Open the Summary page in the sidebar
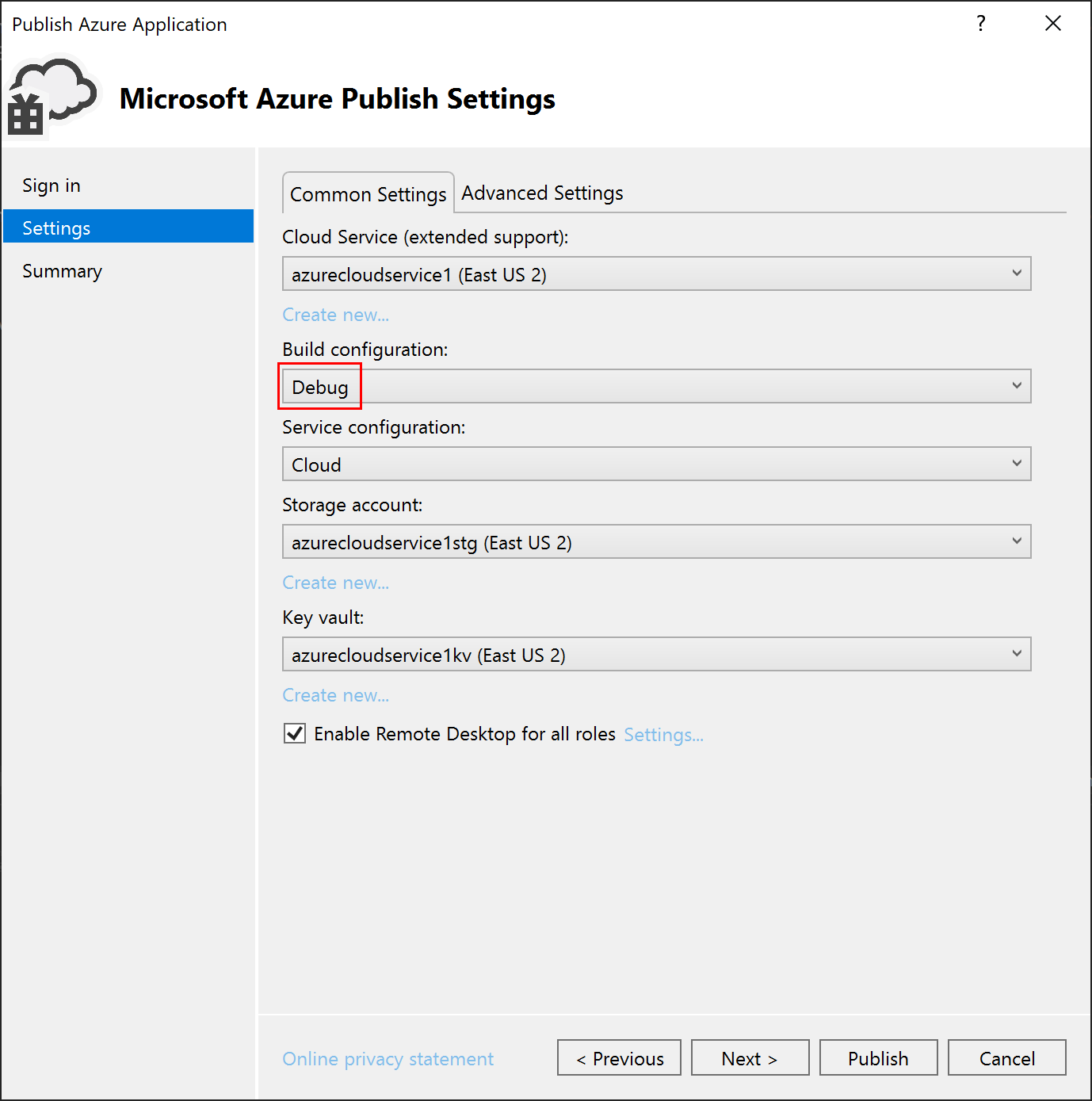This screenshot has width=1092, height=1101. point(62,270)
